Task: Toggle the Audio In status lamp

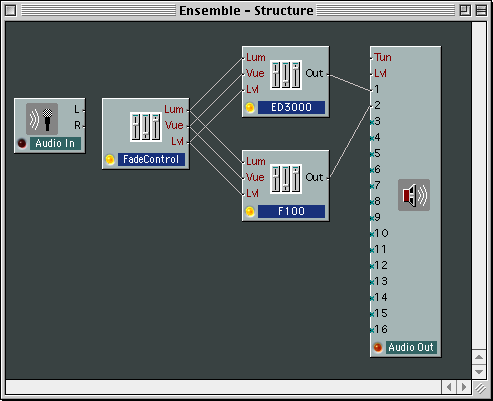Action: pos(22,144)
